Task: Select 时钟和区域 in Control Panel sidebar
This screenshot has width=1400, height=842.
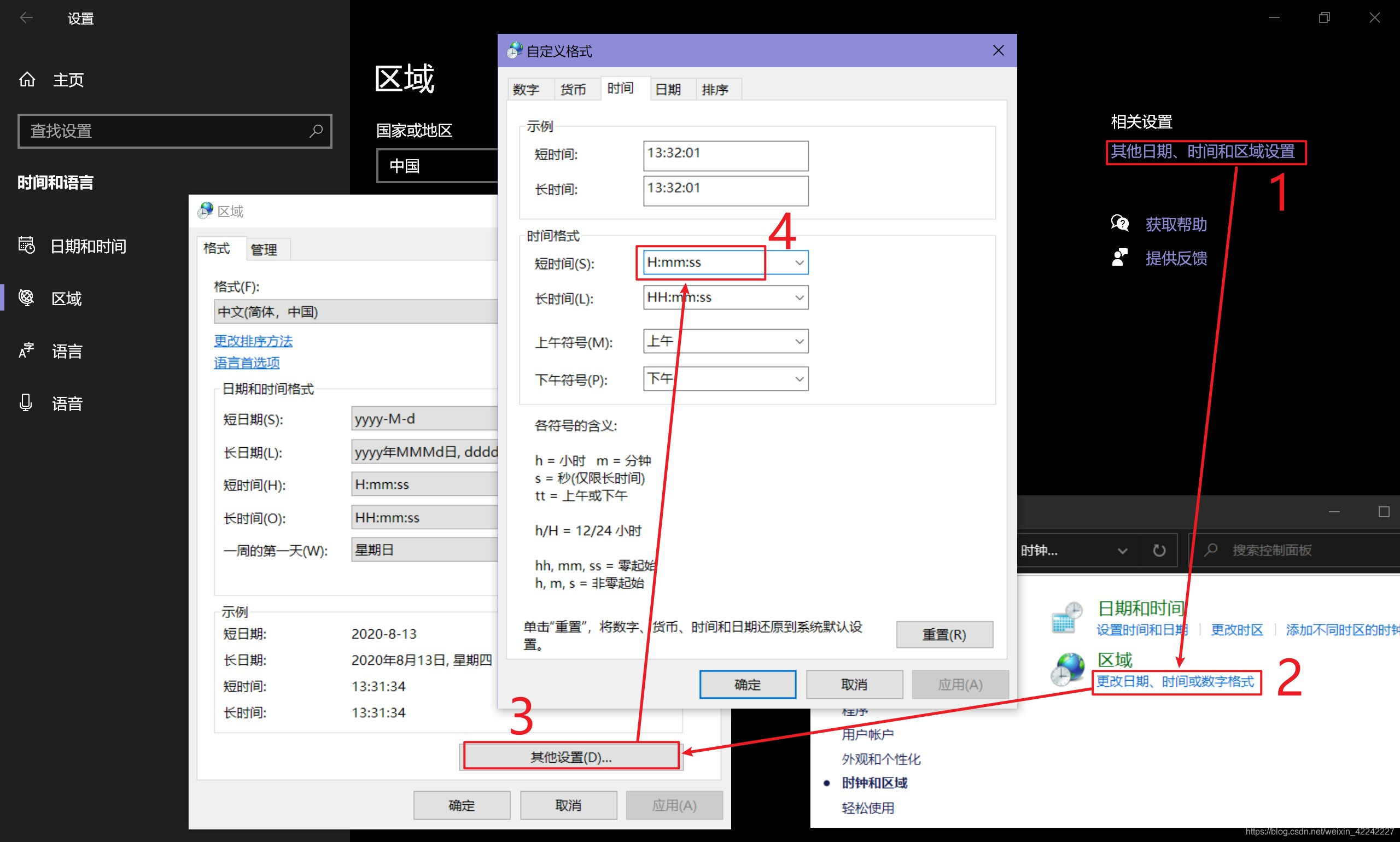Action: (x=874, y=783)
